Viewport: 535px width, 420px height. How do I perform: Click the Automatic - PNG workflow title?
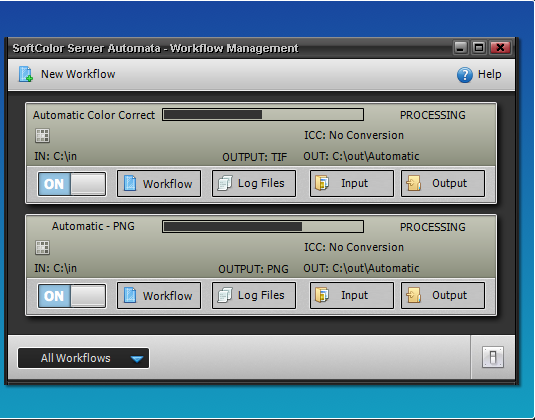point(93,226)
